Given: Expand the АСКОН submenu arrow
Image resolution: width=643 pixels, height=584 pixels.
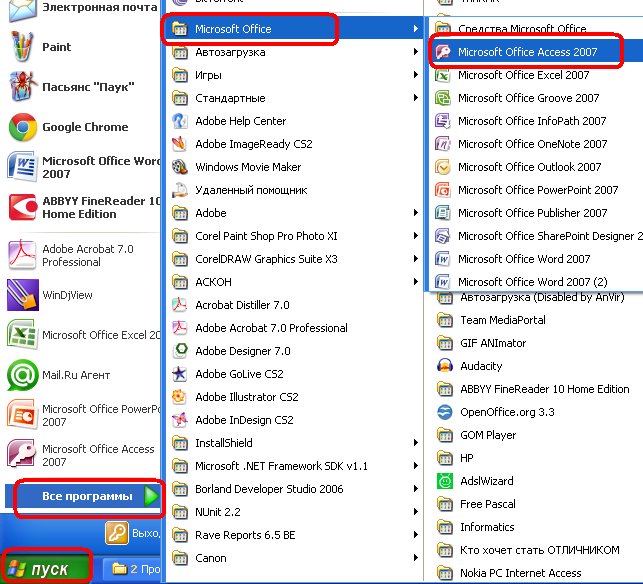Looking at the screenshot, I should [416, 282].
